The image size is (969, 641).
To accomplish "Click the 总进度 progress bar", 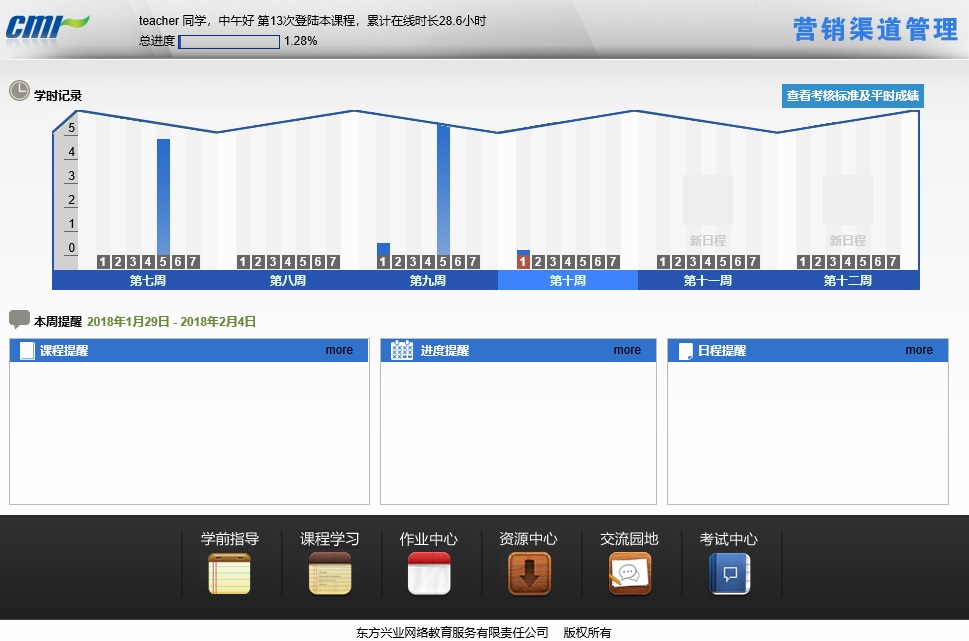I will tap(229, 42).
